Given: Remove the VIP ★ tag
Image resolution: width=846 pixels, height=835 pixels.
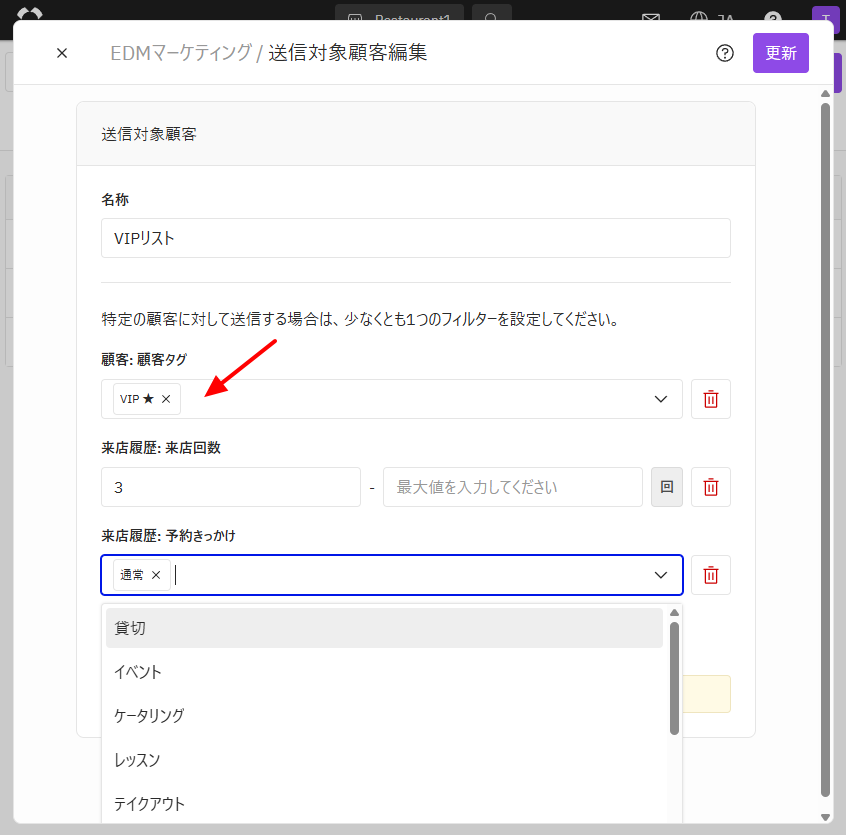Looking at the screenshot, I should point(166,399).
